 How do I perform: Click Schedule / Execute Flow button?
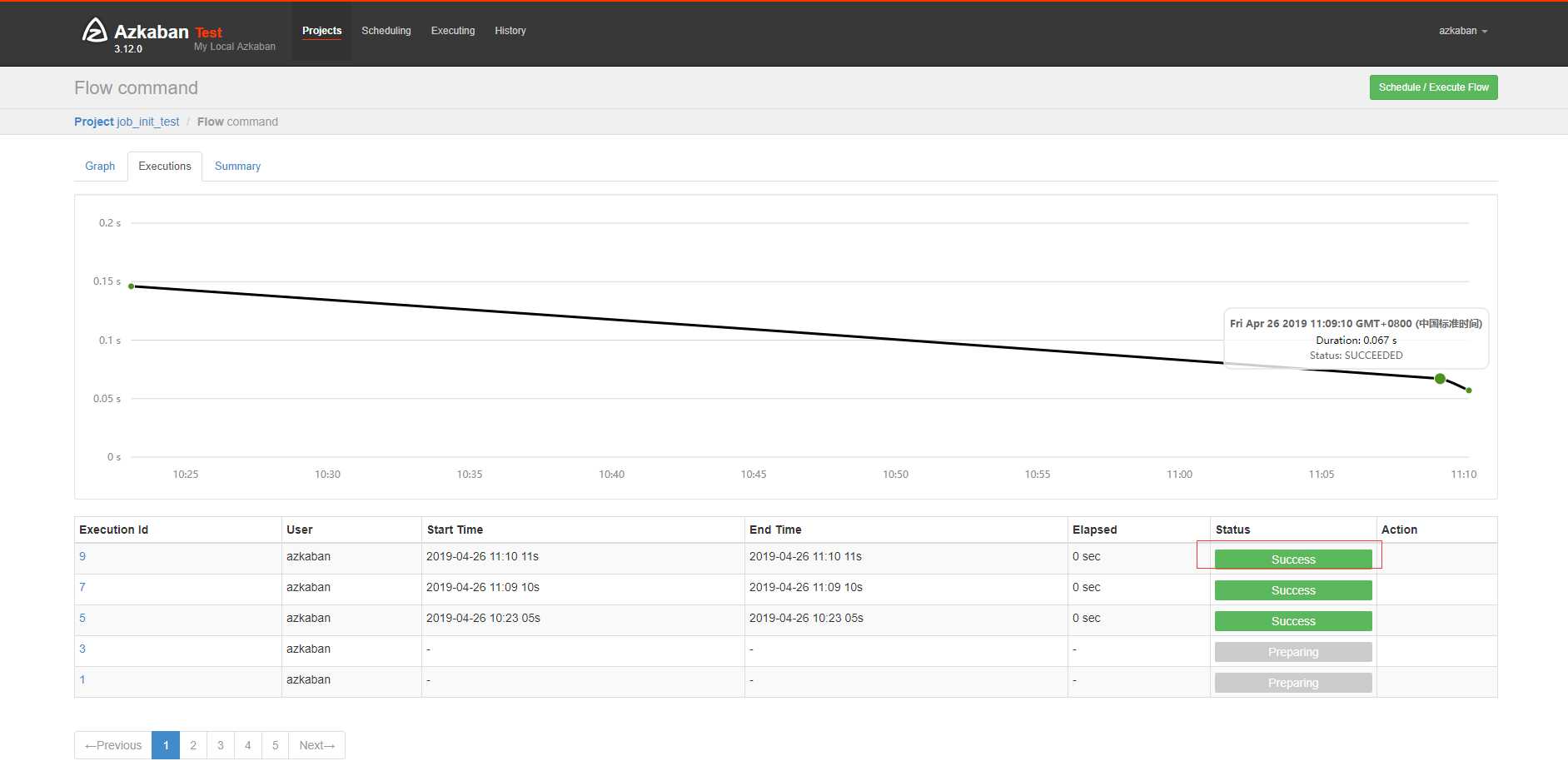1433,87
